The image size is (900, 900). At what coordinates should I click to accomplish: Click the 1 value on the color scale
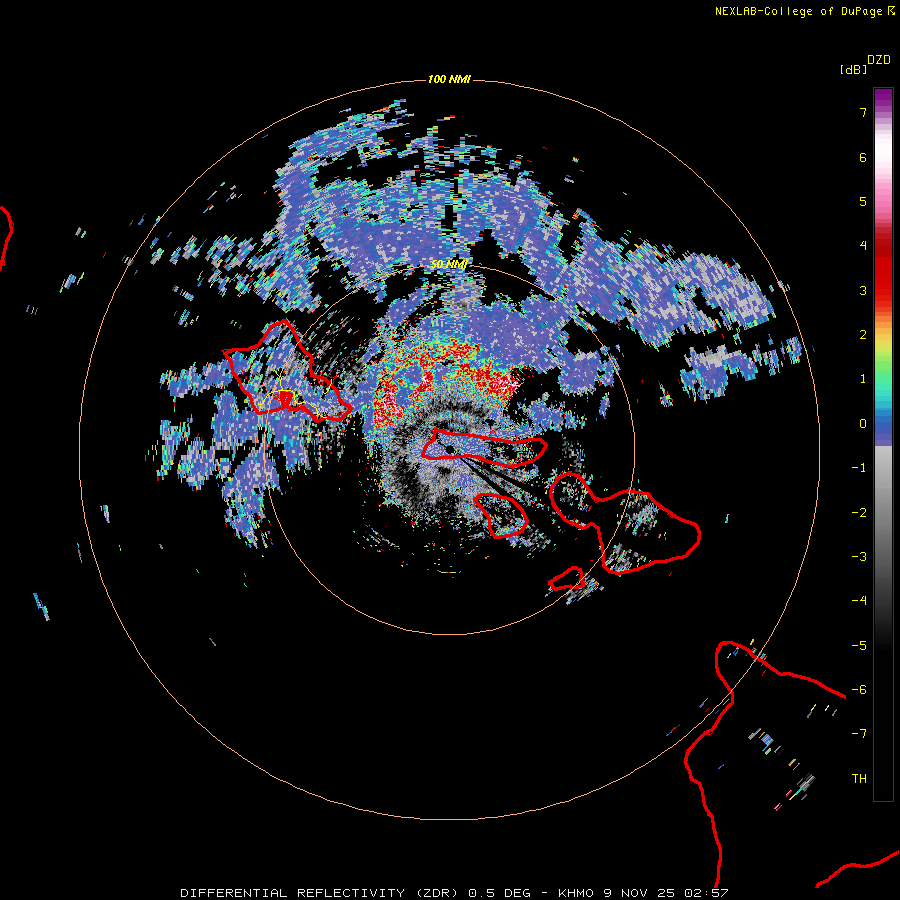863,379
